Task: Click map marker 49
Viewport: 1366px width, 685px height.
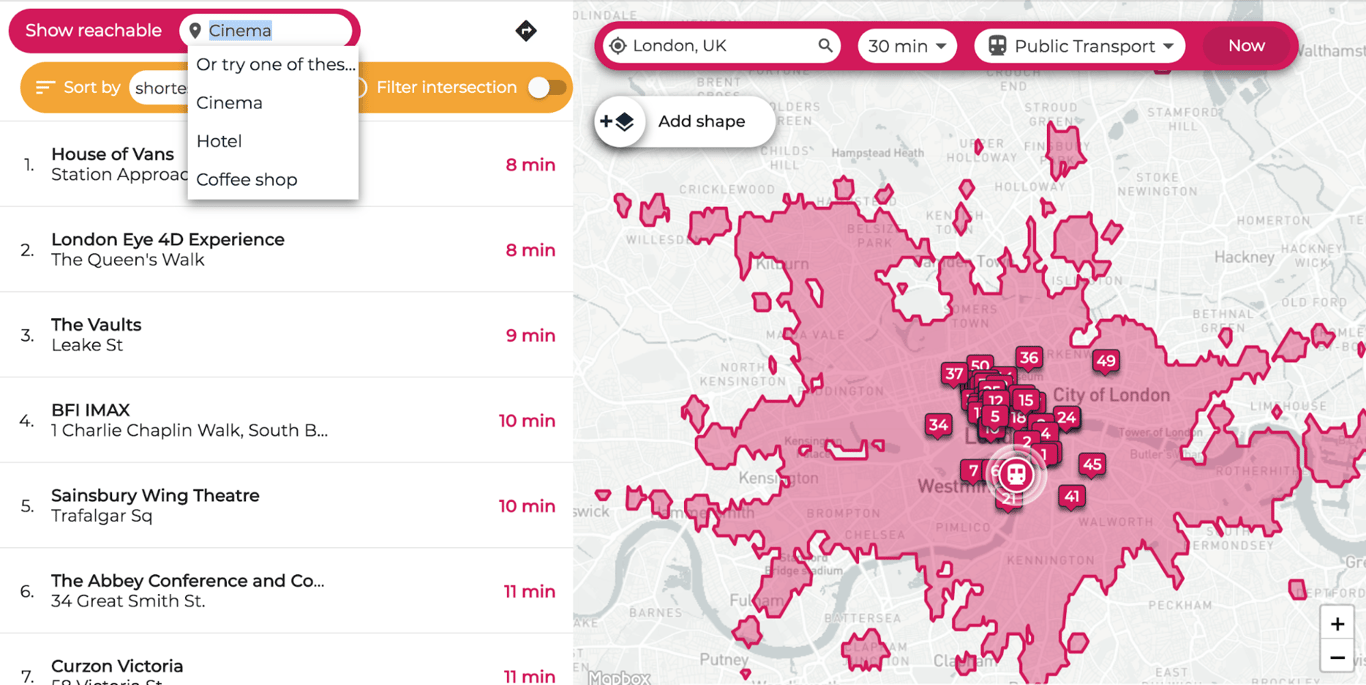Action: pos(1105,362)
